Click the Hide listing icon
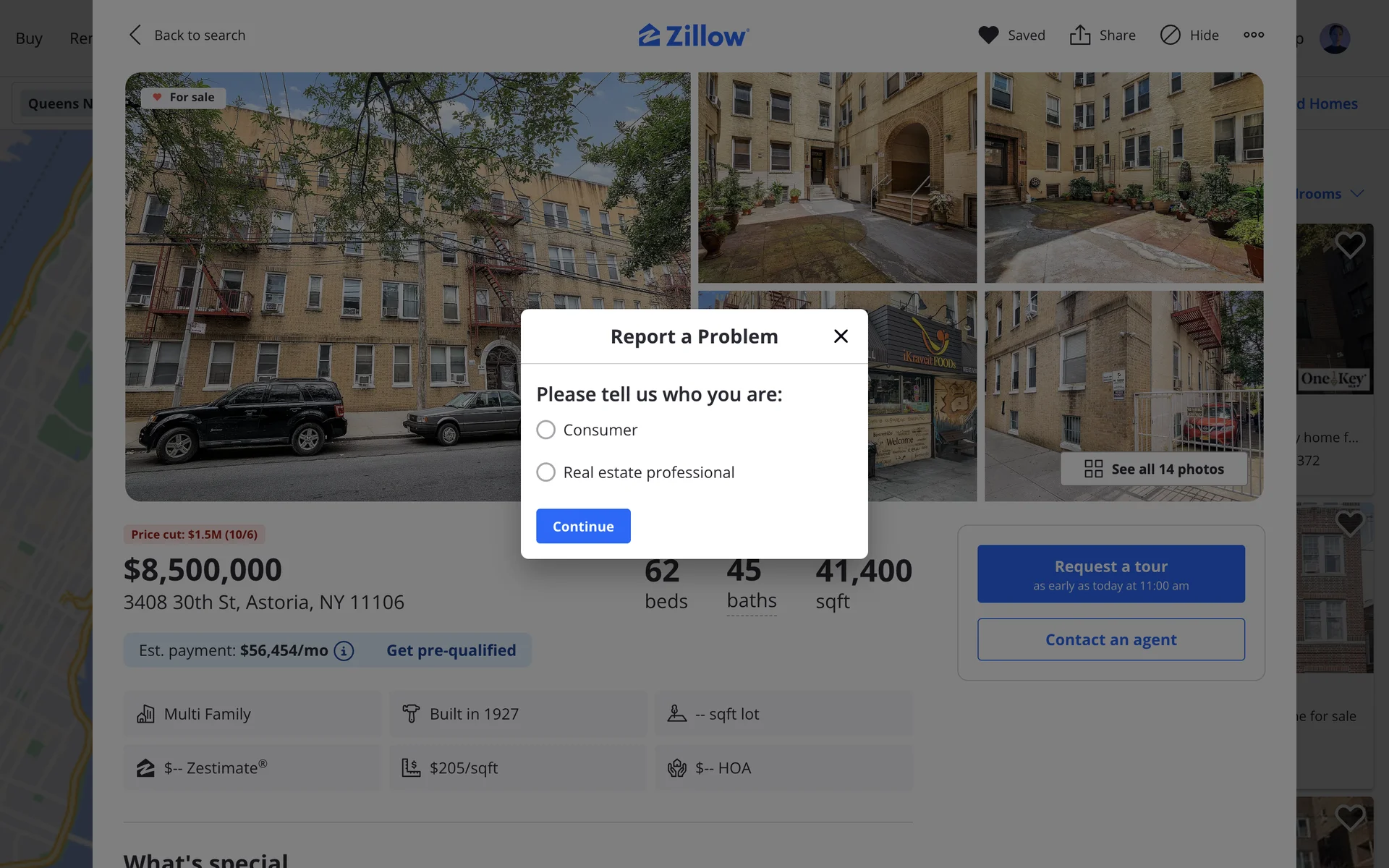This screenshot has width=1389, height=868. 1170,35
